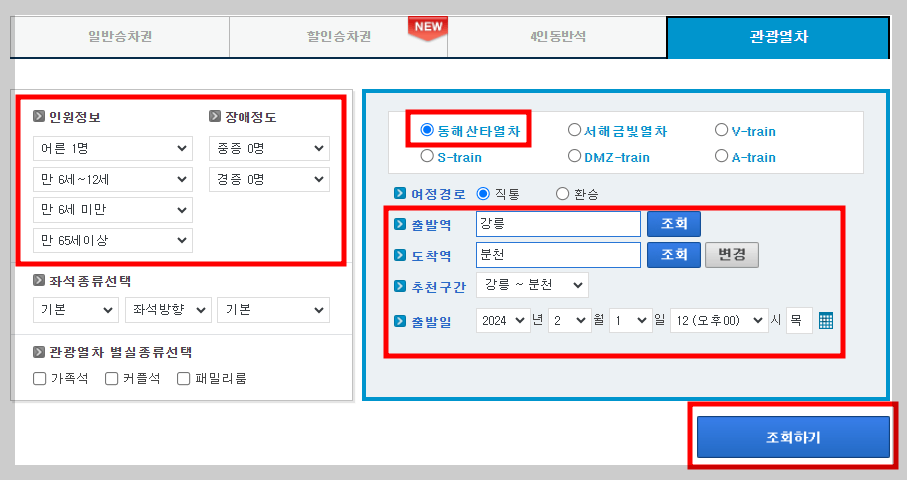Click the bullet icon beside 인원정보
Screen dimensions: 907x480
(39, 116)
